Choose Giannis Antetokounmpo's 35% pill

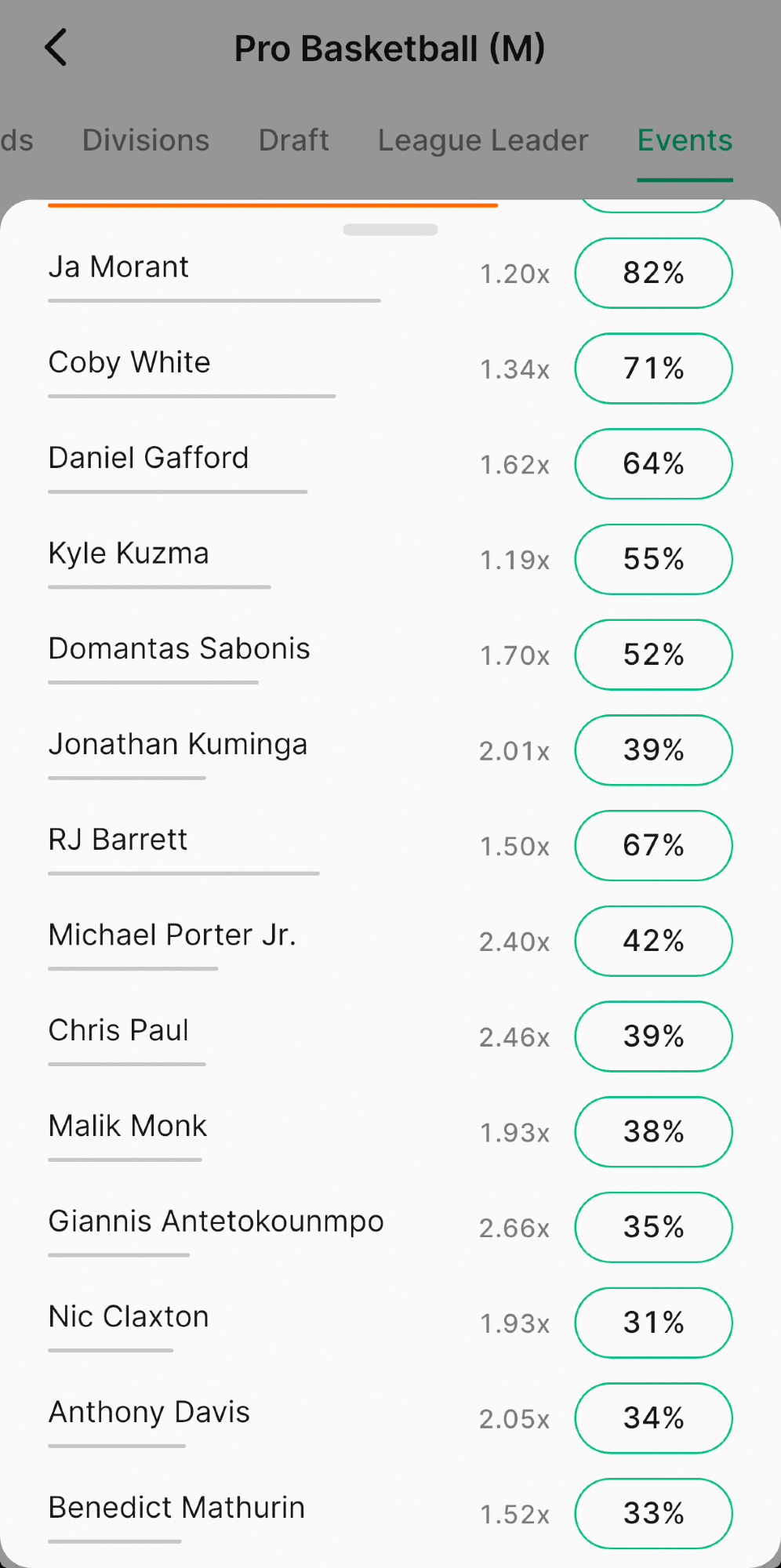point(653,1228)
